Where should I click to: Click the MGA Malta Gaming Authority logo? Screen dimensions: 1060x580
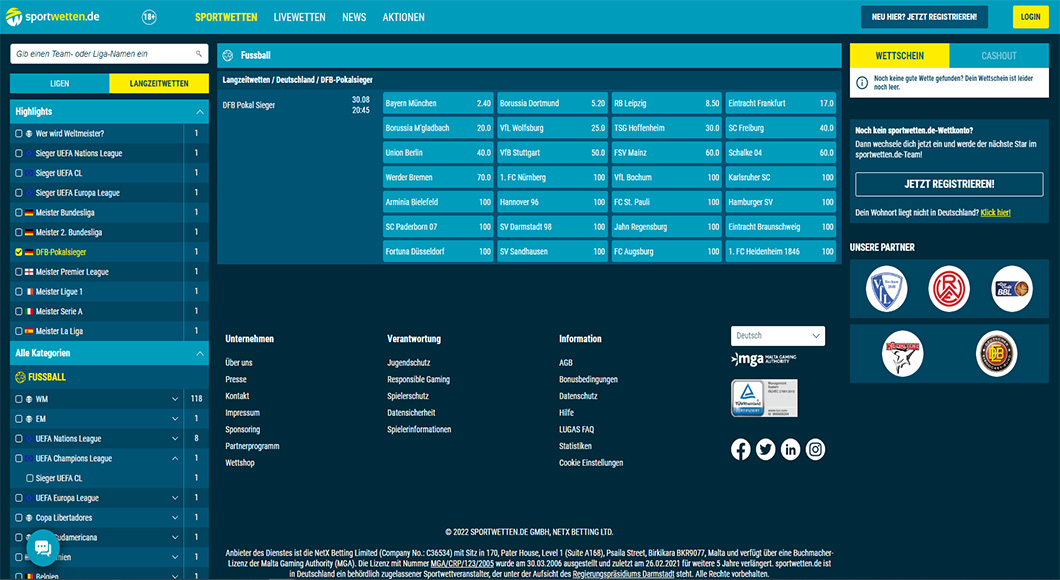click(x=763, y=359)
